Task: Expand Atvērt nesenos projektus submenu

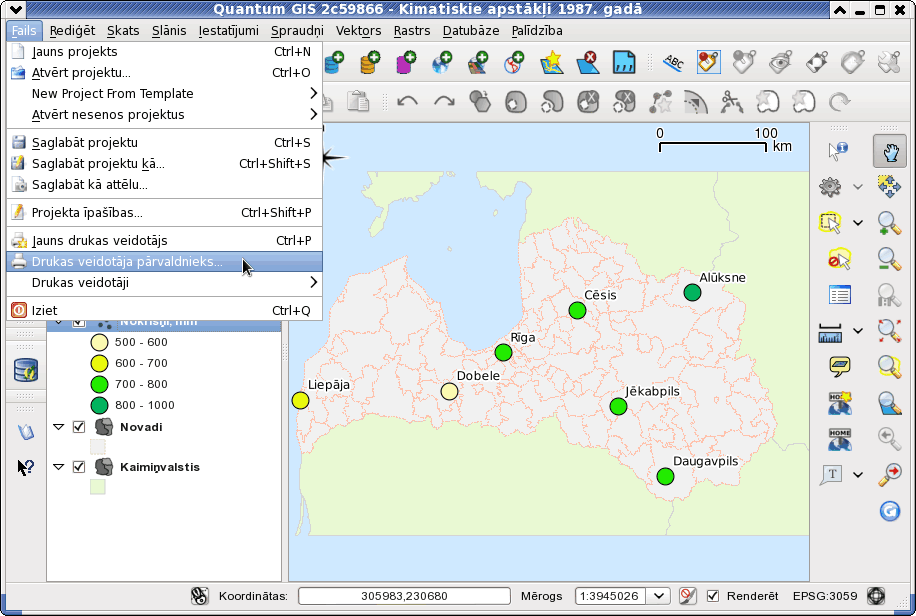Action: [x=164, y=115]
